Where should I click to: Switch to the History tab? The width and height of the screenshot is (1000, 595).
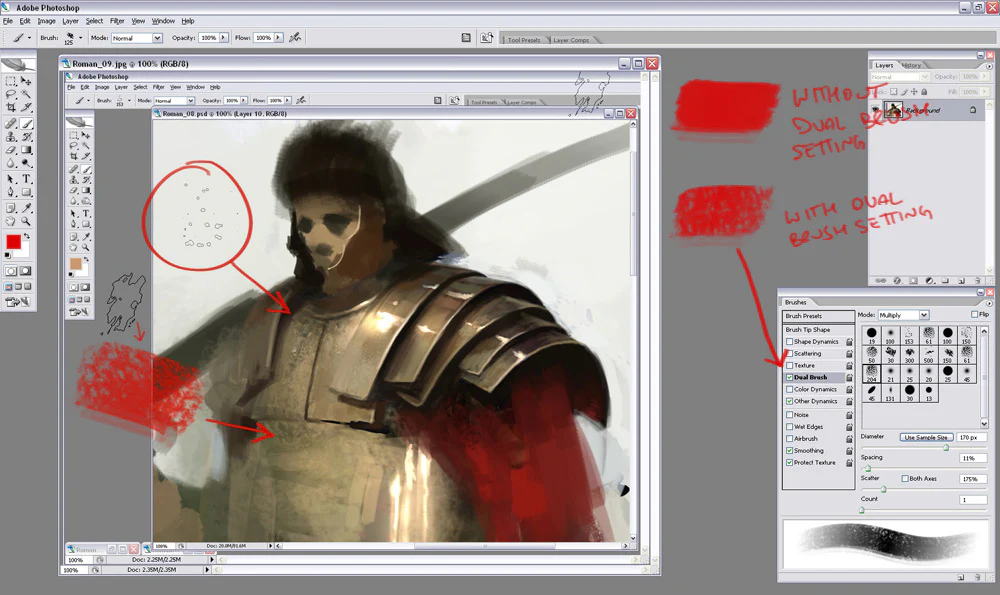click(x=911, y=65)
